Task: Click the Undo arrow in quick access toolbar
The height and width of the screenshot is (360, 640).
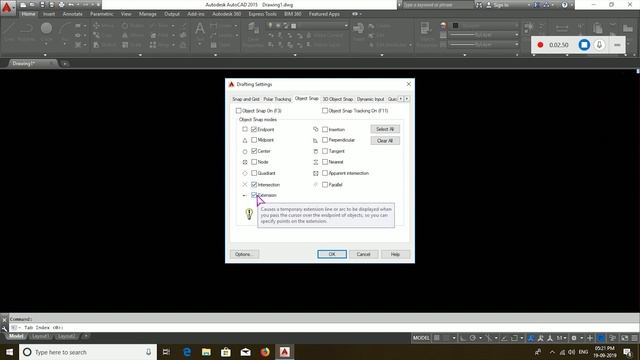Action: (x=71, y=5)
